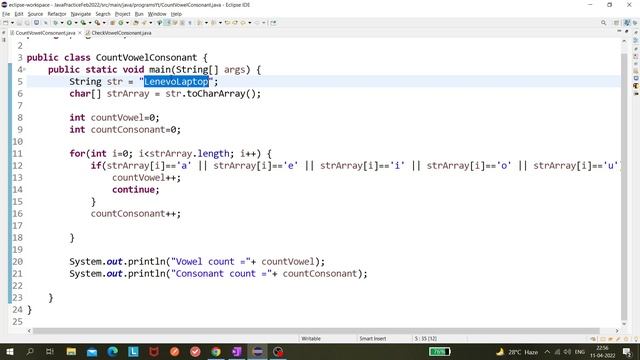Open the Edit menu
Image resolution: width=640 pixels, height=360 pixels.
point(19,14)
